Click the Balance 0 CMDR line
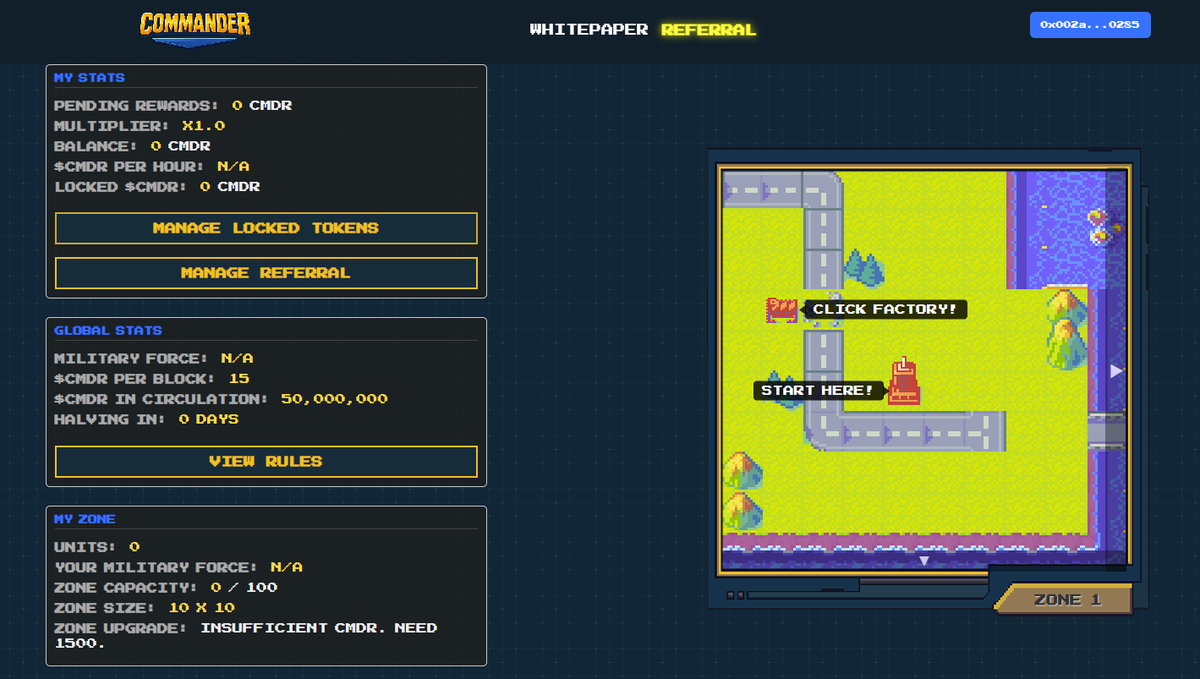Screen dimensions: 1200x679 pos(132,146)
